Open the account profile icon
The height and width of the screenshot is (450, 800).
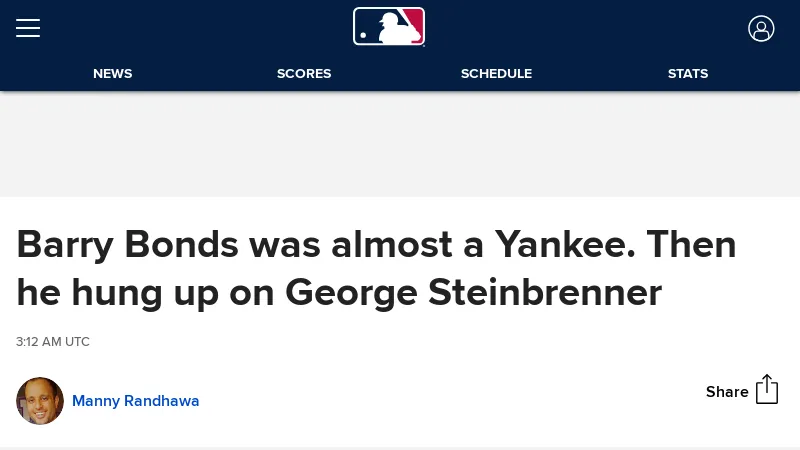point(761,28)
